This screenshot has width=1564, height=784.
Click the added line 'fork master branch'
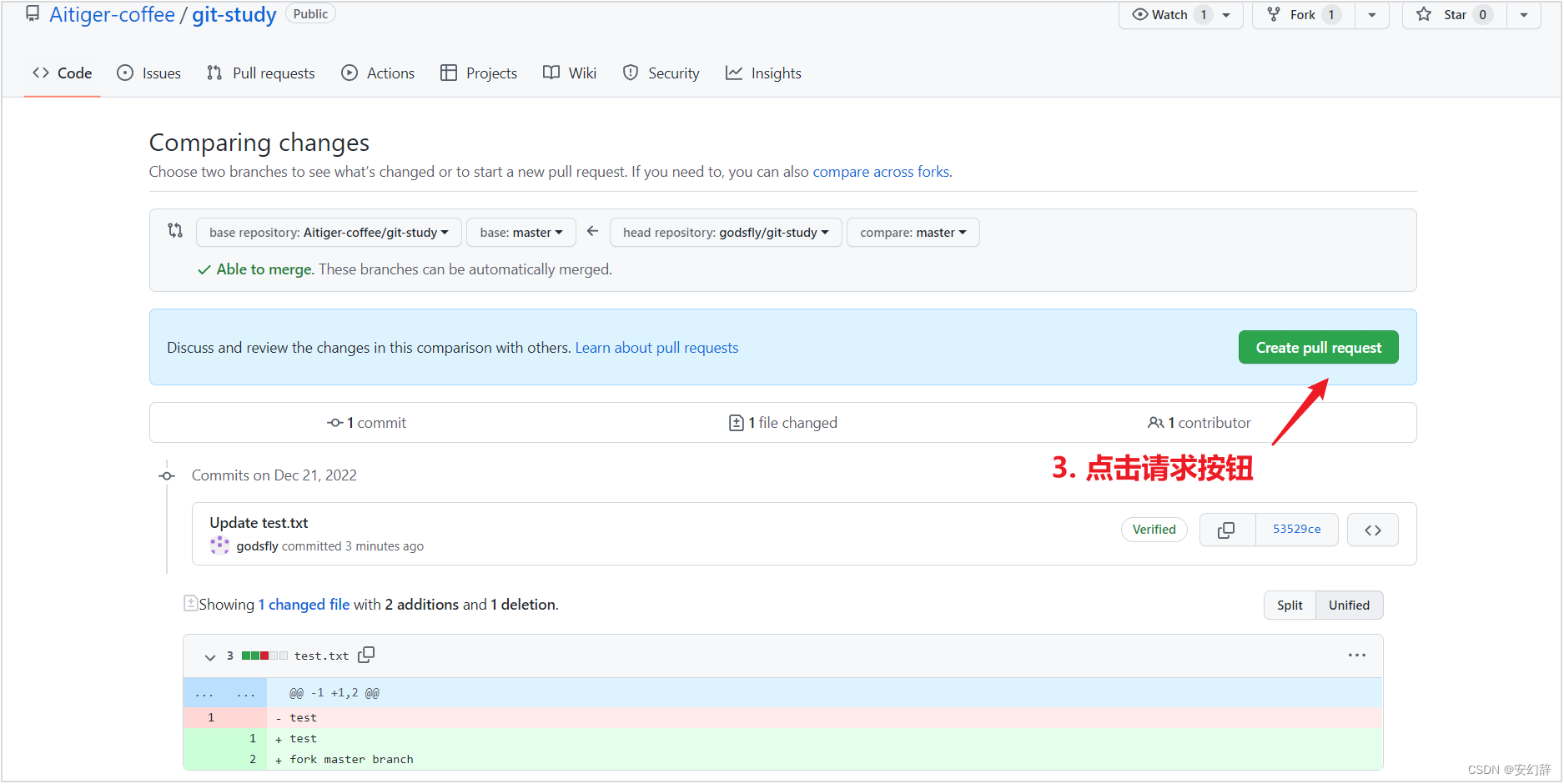click(x=351, y=760)
